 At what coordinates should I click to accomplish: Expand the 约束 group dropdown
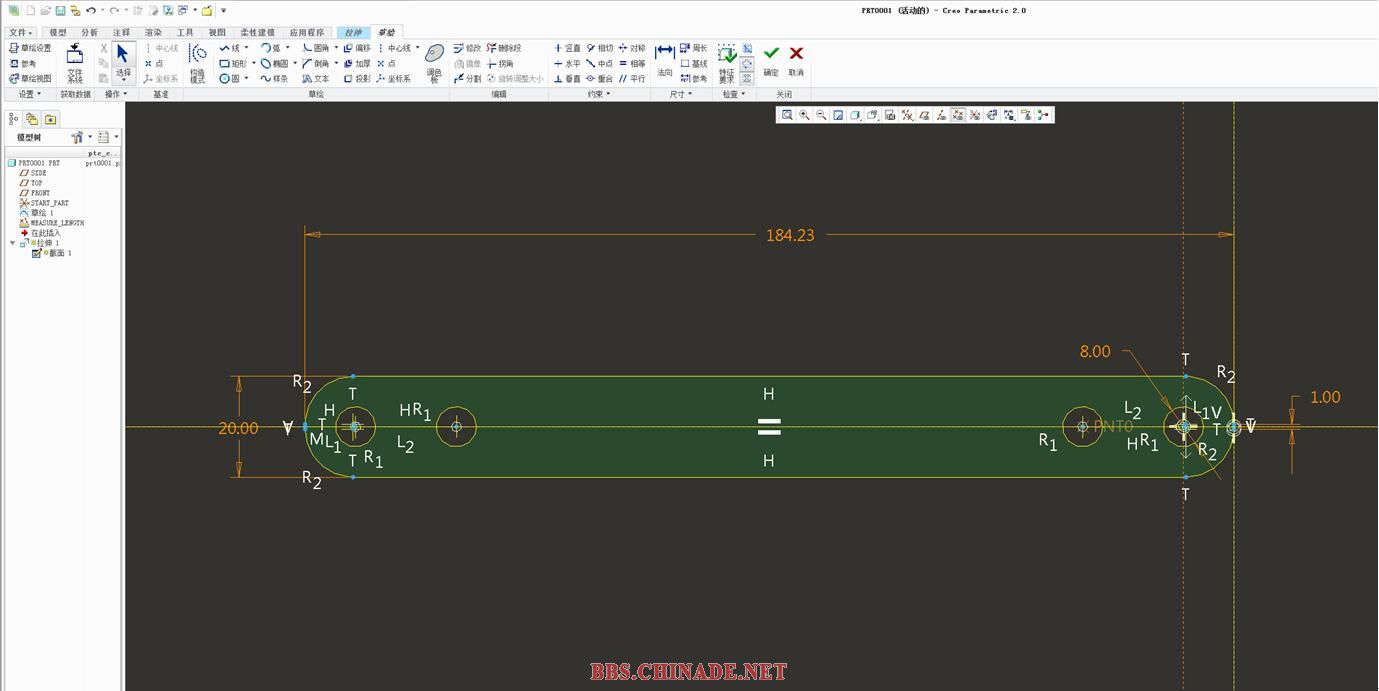[599, 94]
